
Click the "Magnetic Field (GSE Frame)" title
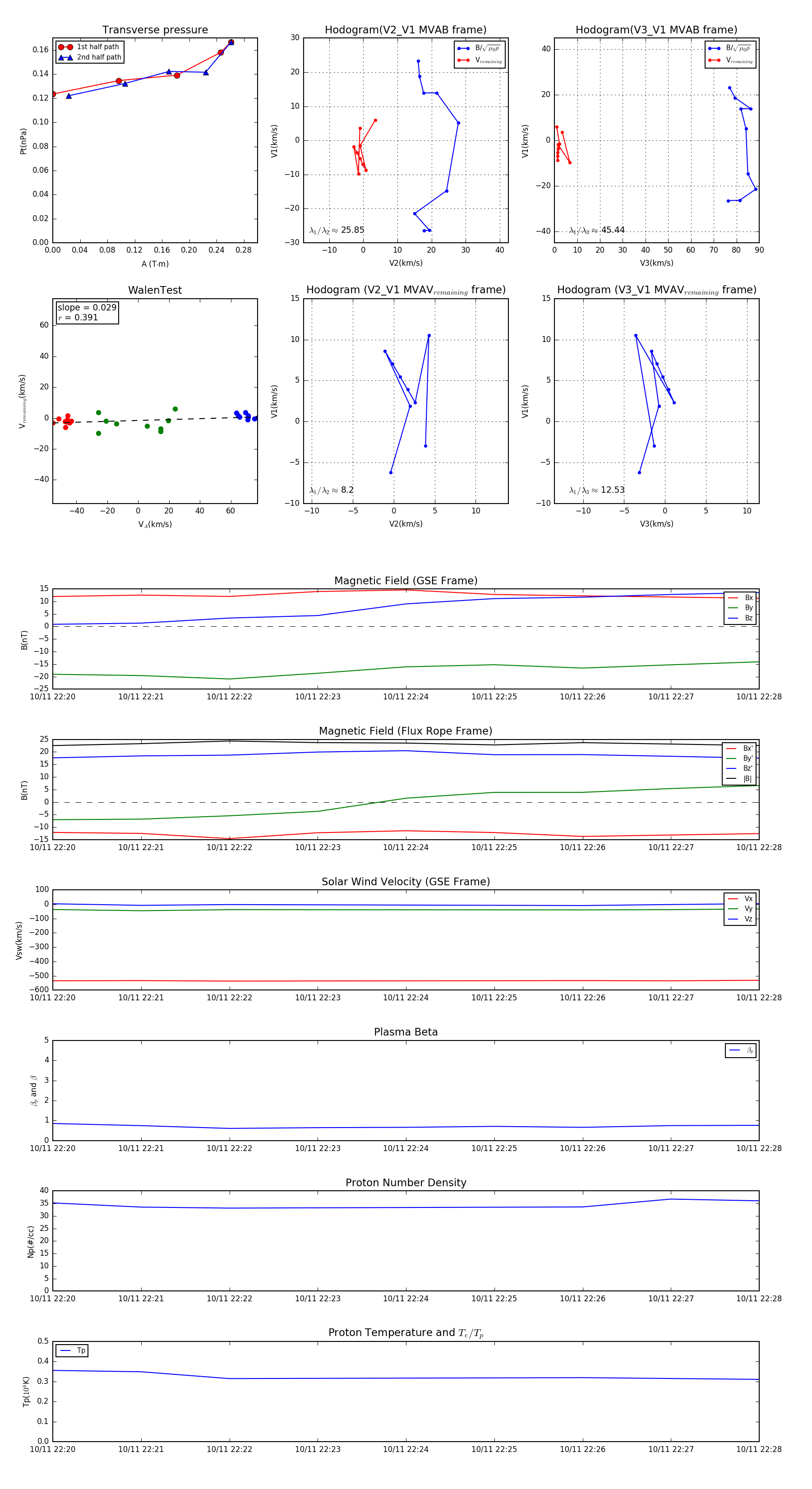(406, 581)
